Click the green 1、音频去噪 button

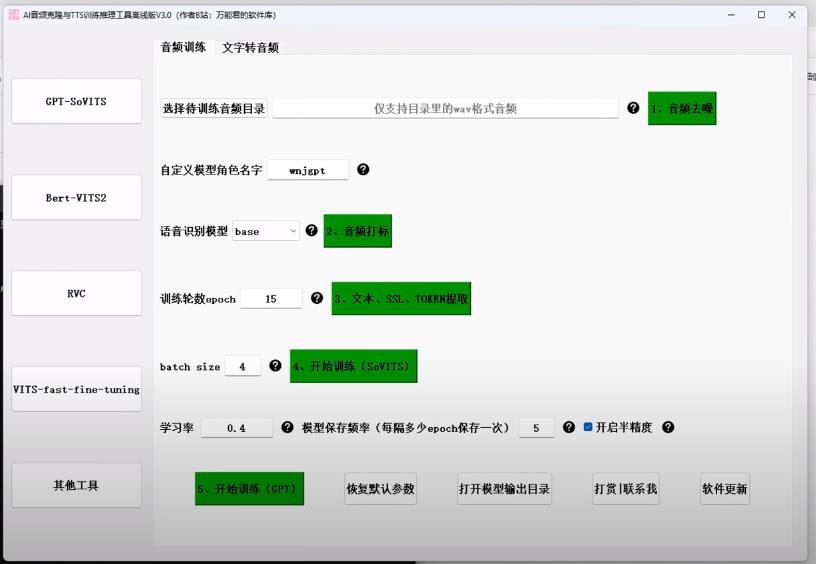coord(682,108)
